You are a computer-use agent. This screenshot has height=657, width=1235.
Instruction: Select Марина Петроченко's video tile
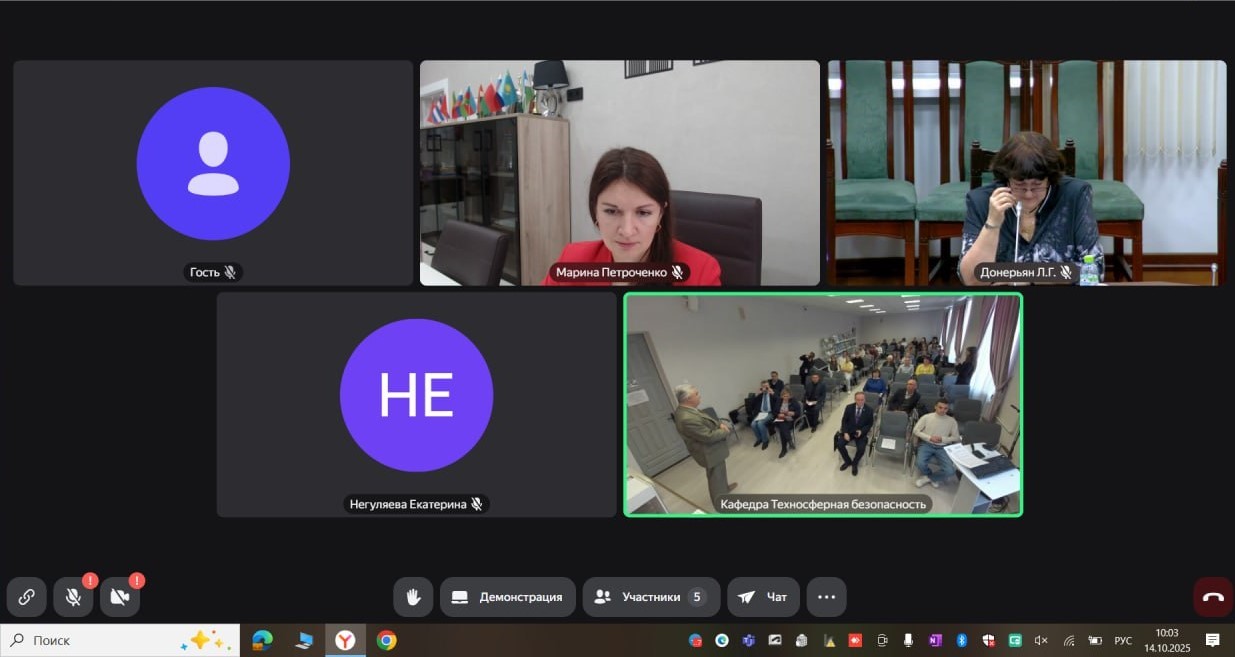[x=619, y=173]
